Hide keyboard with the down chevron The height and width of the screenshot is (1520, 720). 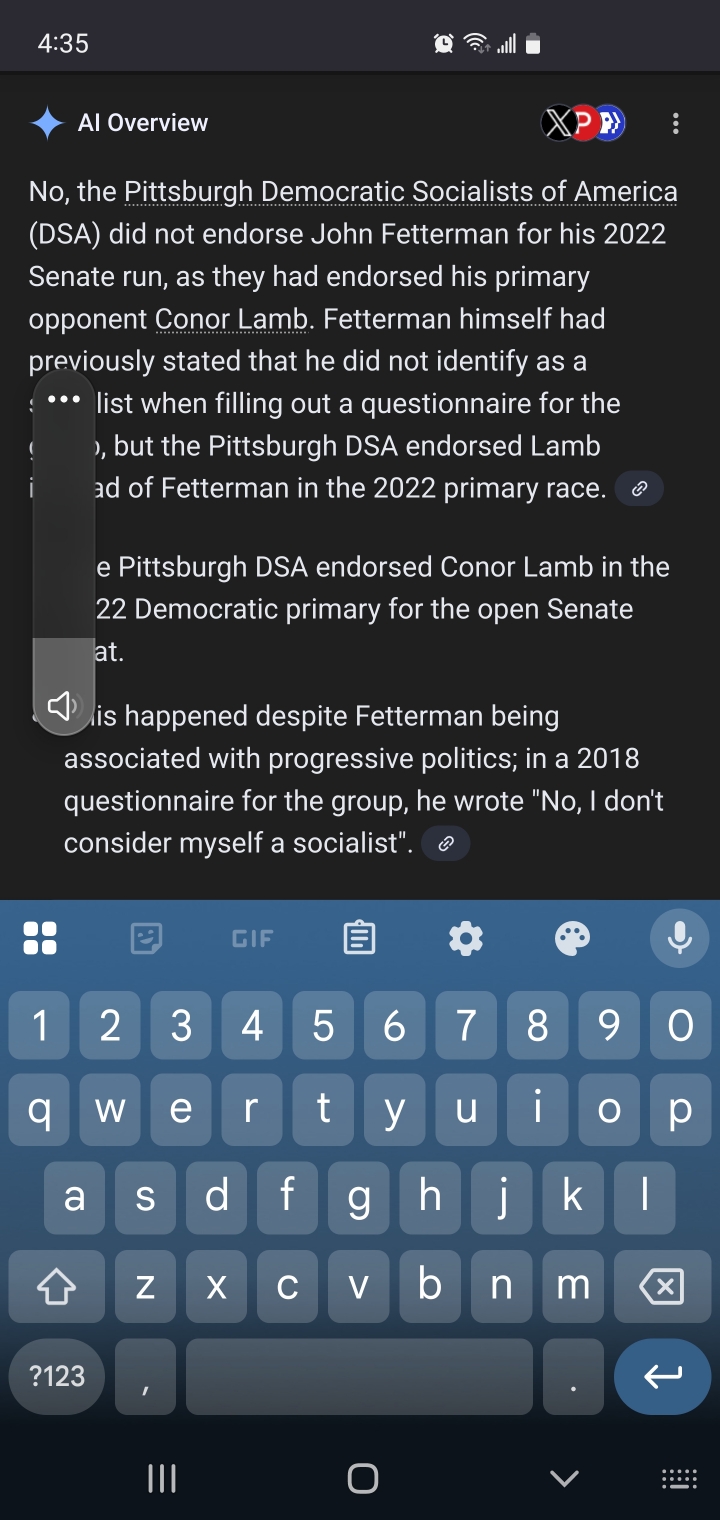pos(564,1478)
